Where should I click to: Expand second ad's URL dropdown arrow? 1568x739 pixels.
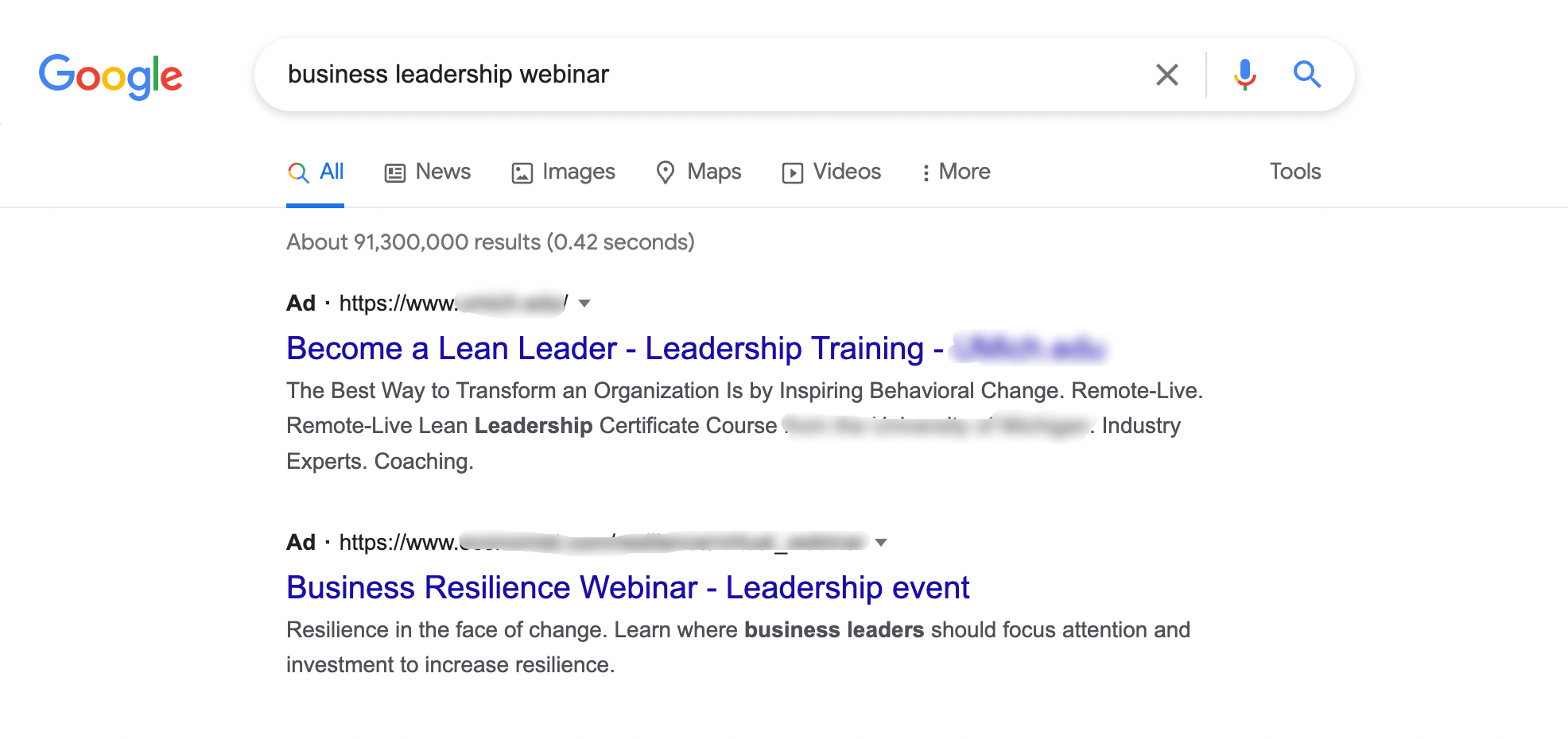(x=881, y=543)
